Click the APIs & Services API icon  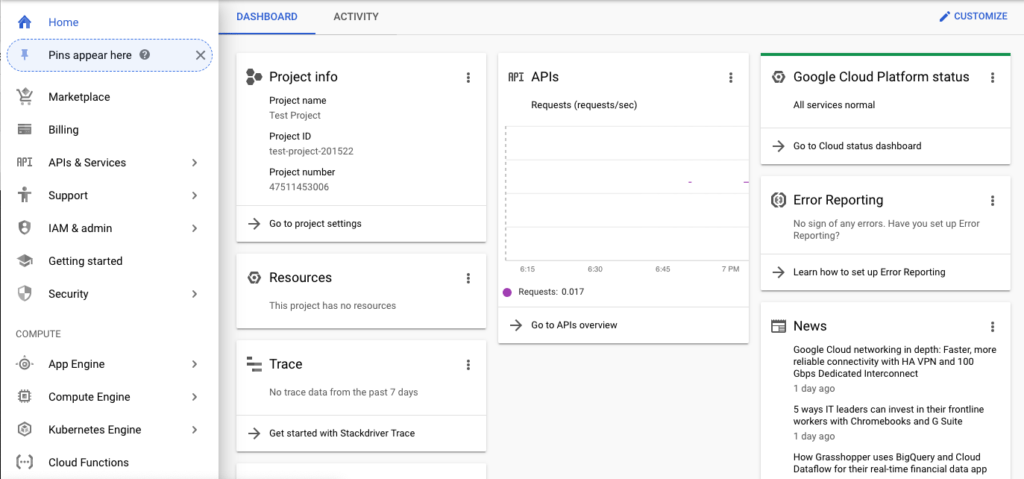point(24,162)
